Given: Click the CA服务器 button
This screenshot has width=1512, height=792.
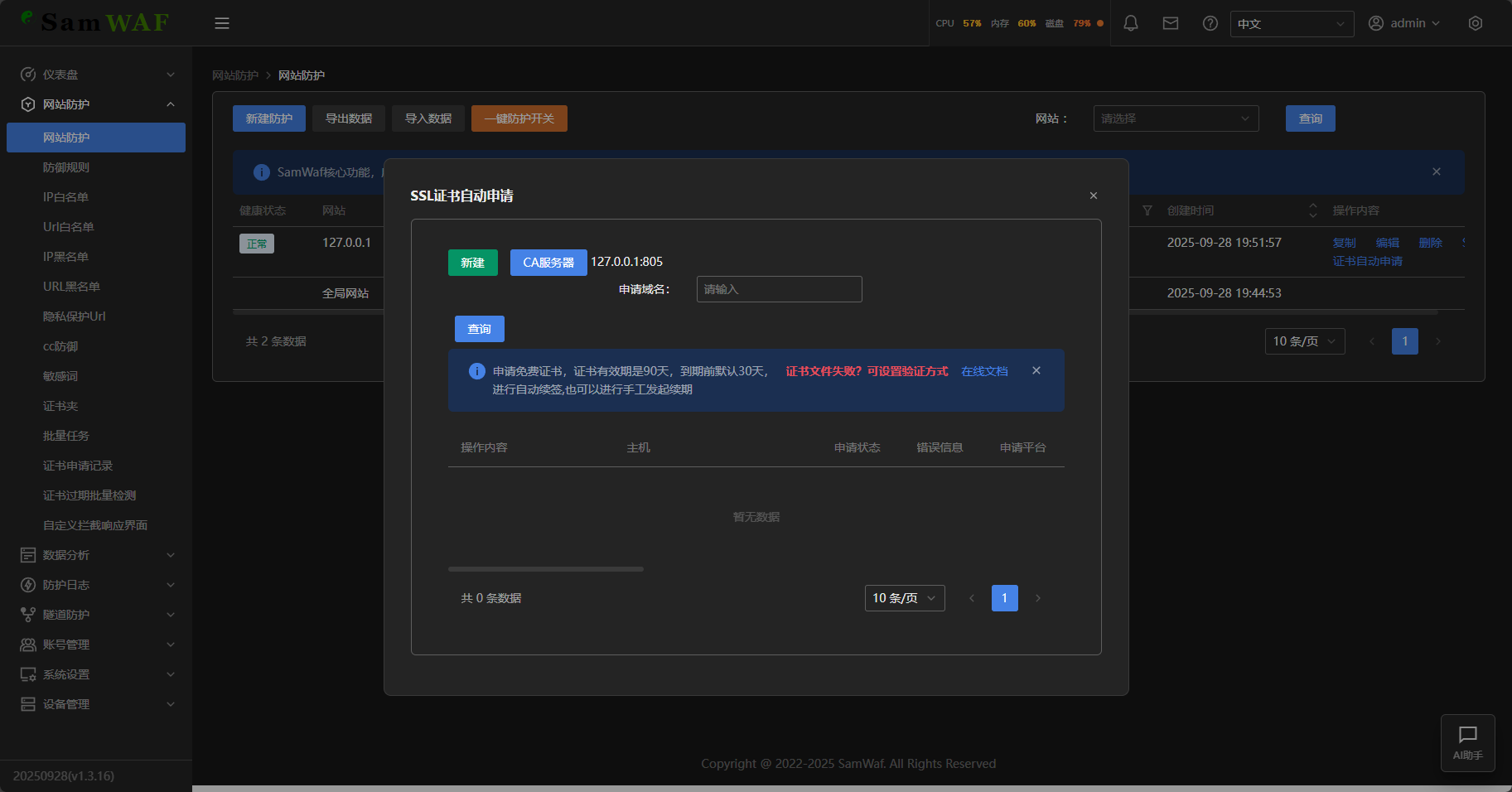Looking at the screenshot, I should coord(548,263).
